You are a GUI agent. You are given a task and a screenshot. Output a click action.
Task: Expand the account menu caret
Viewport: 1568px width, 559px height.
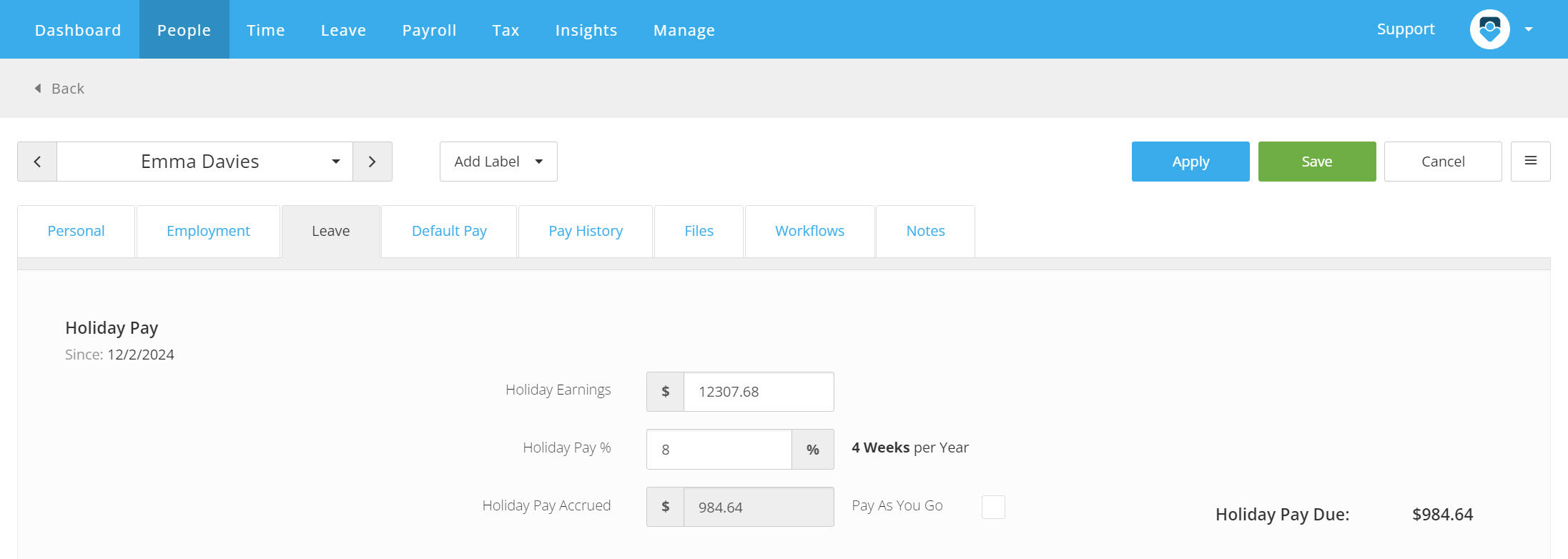click(1528, 29)
